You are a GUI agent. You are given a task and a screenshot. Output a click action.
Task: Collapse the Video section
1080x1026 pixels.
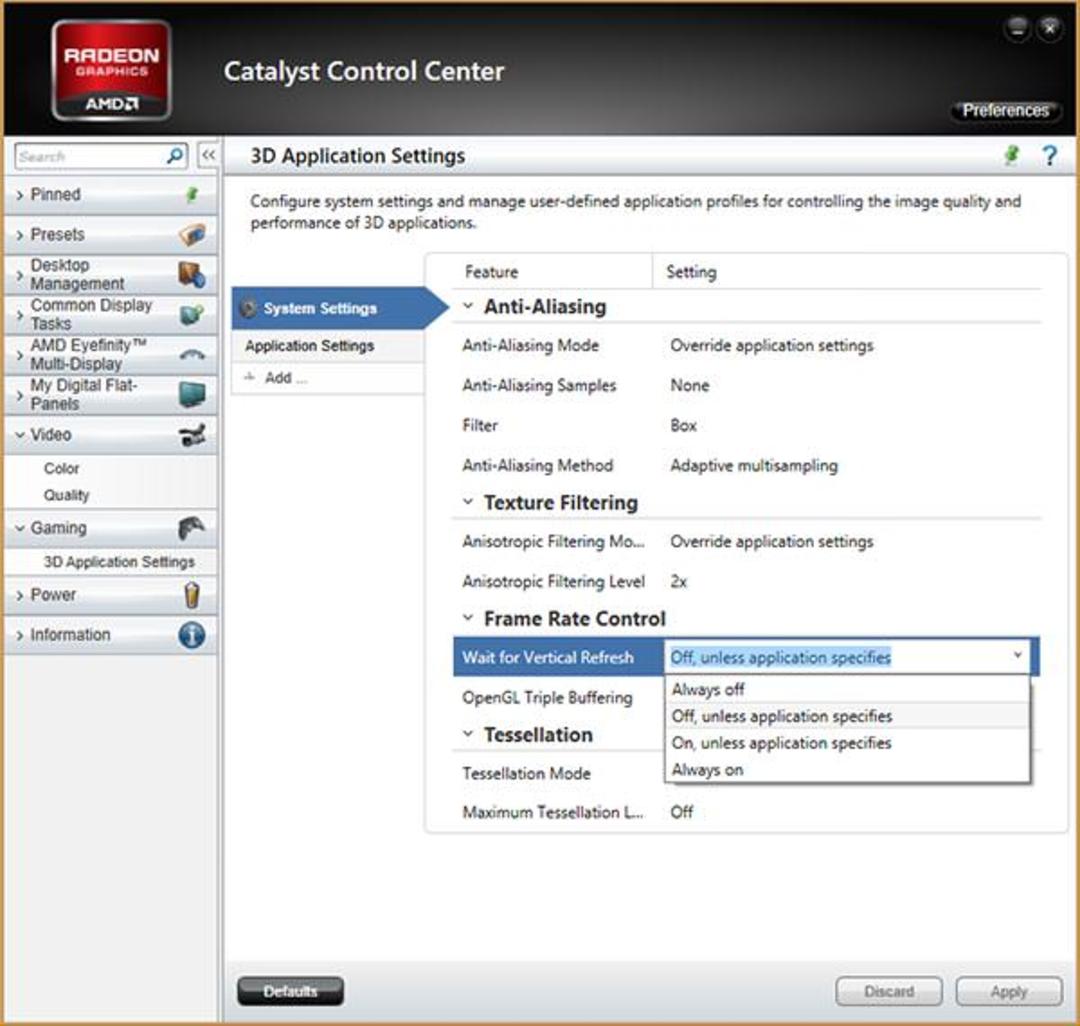pos(19,435)
